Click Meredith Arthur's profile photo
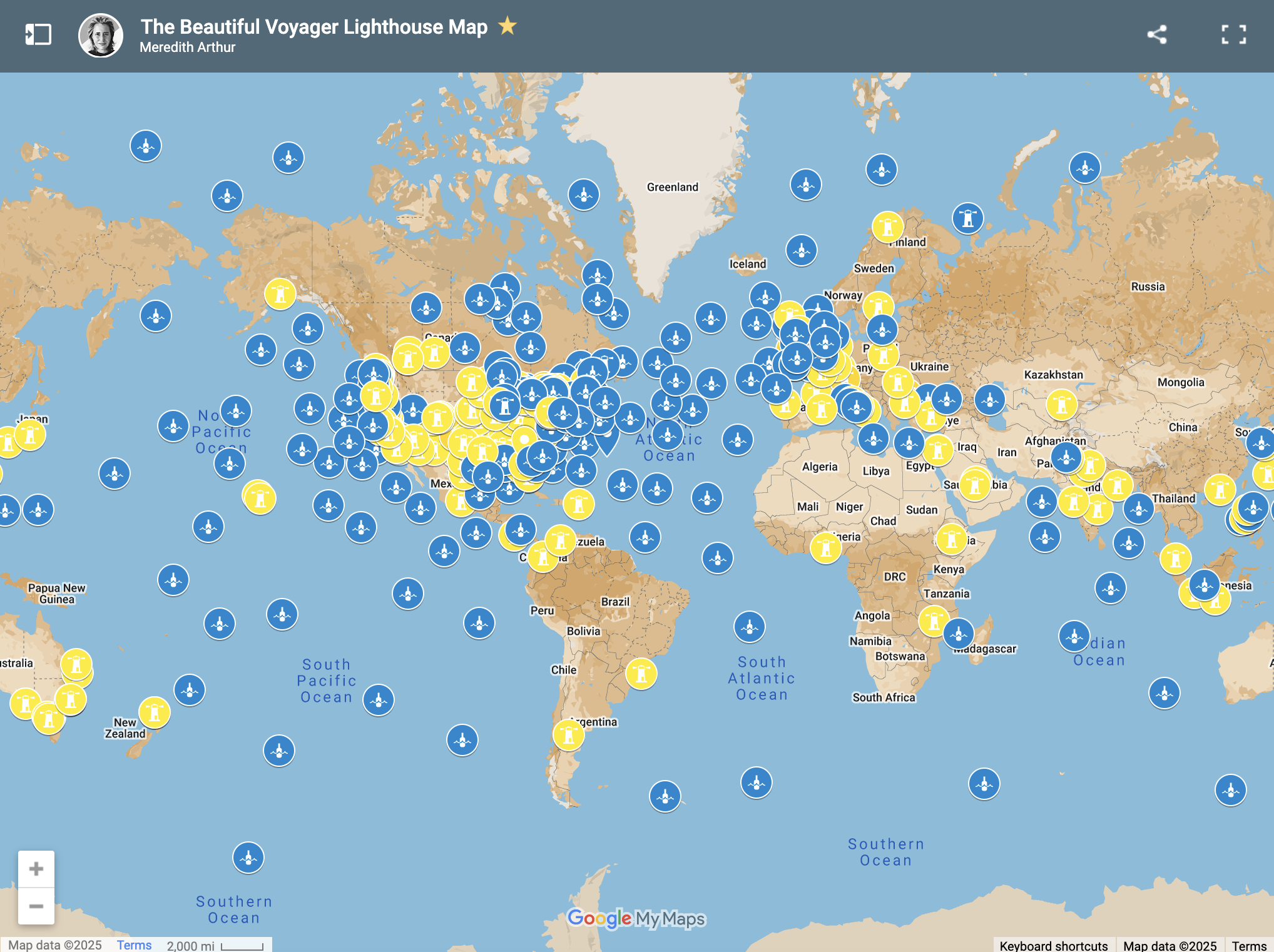Viewport: 1274px width, 952px height. coord(100,36)
